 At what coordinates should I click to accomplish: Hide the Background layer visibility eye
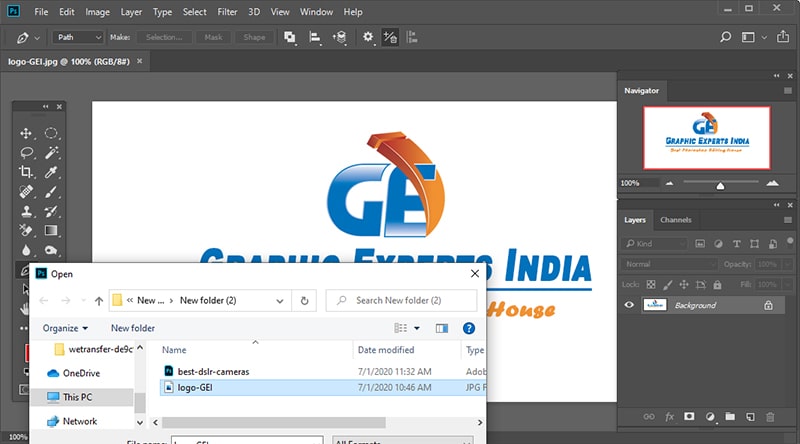point(629,305)
